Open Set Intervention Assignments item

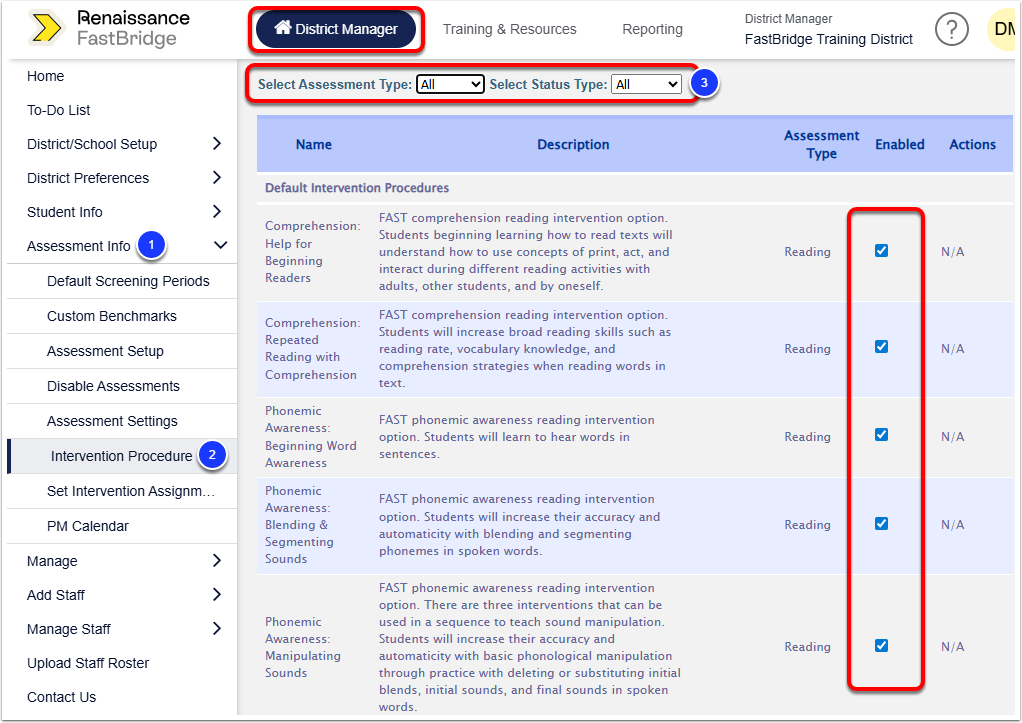click(x=130, y=492)
